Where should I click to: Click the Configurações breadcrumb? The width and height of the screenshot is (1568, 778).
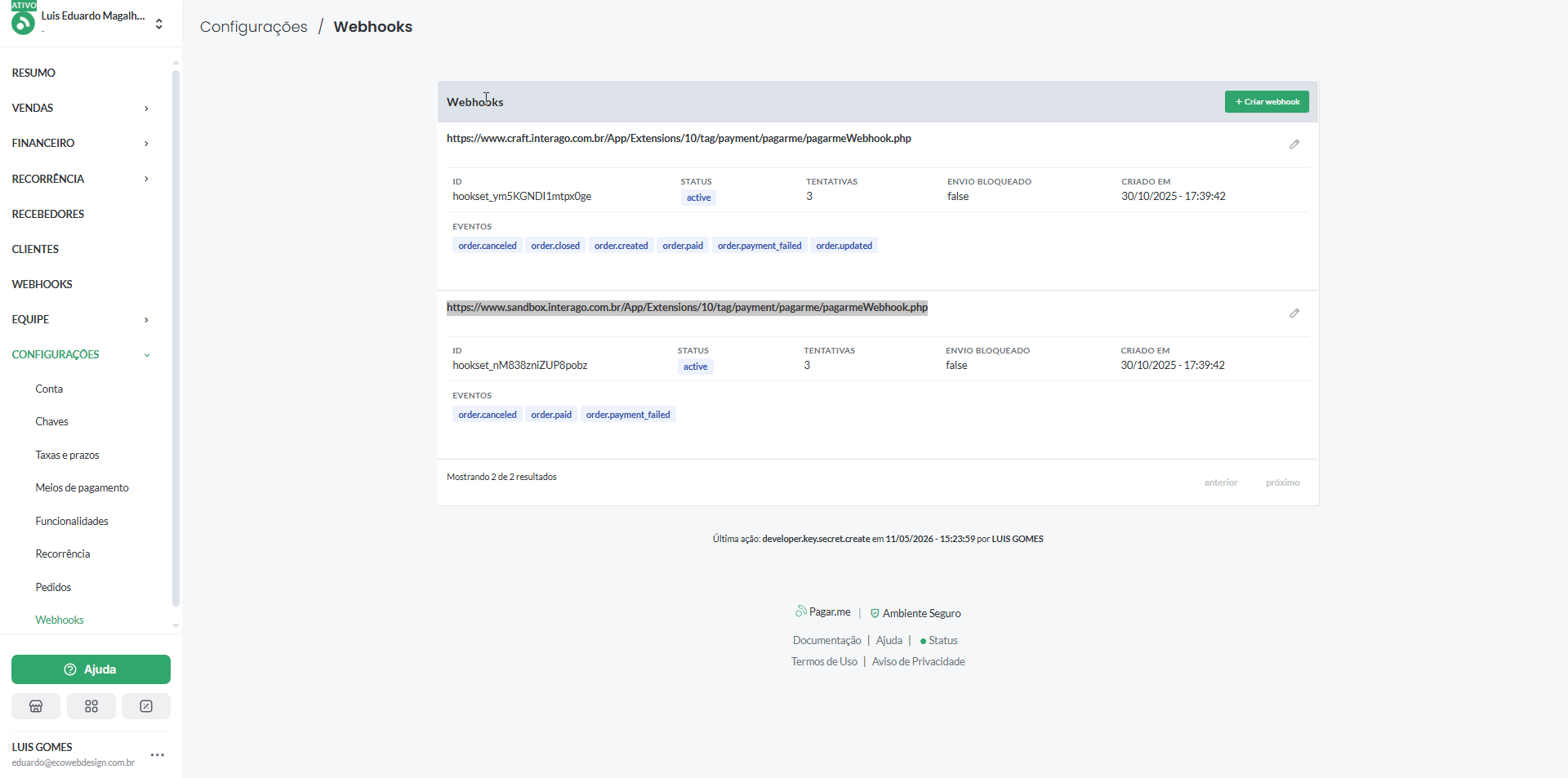coord(253,27)
